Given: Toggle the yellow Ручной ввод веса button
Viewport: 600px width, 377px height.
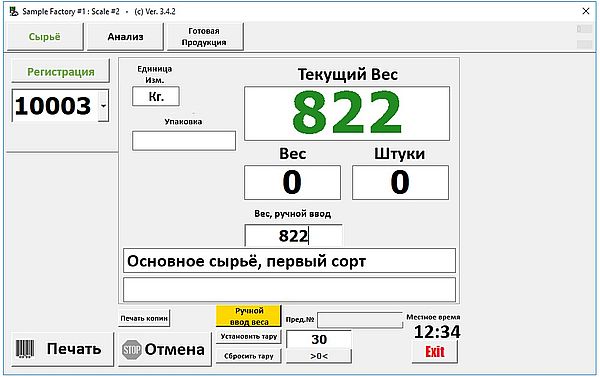Looking at the screenshot, I should point(249,316).
